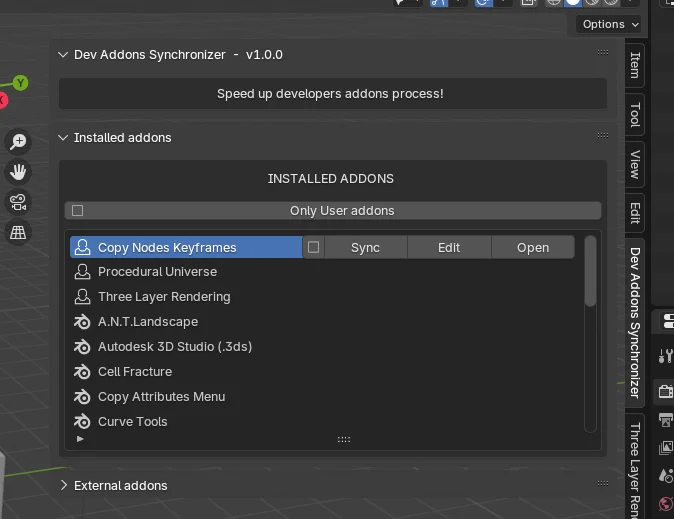Viewport: 674px width, 519px height.
Task: Open the Output properties tab (printer)
Action: pyautogui.click(x=666, y=420)
